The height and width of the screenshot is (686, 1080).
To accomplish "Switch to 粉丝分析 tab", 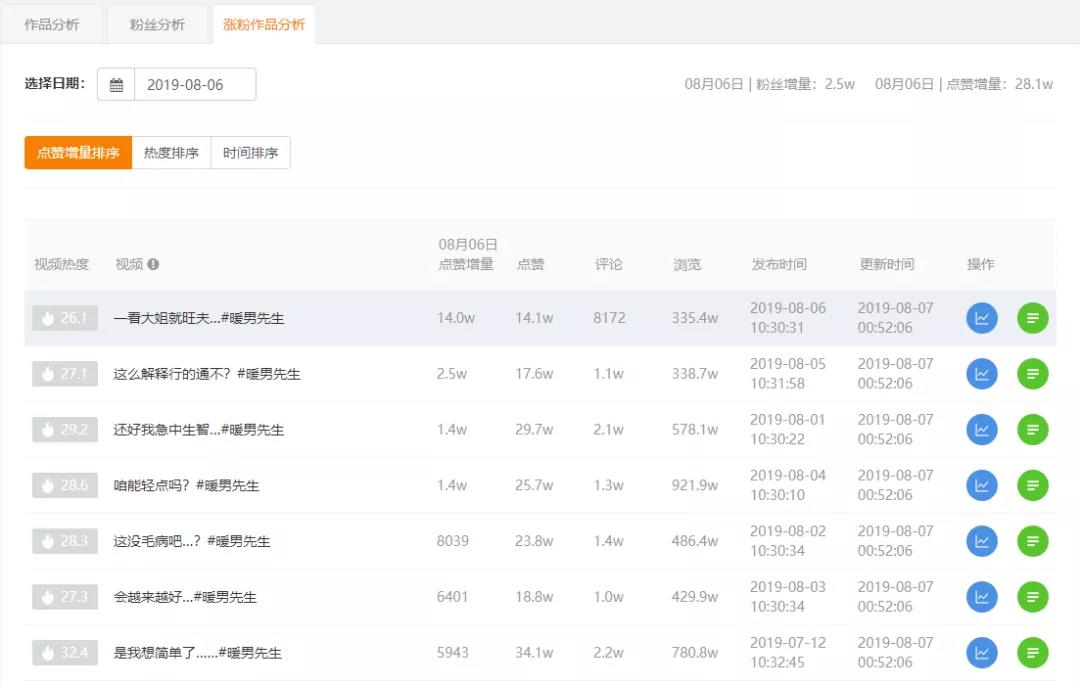I will click(x=158, y=25).
